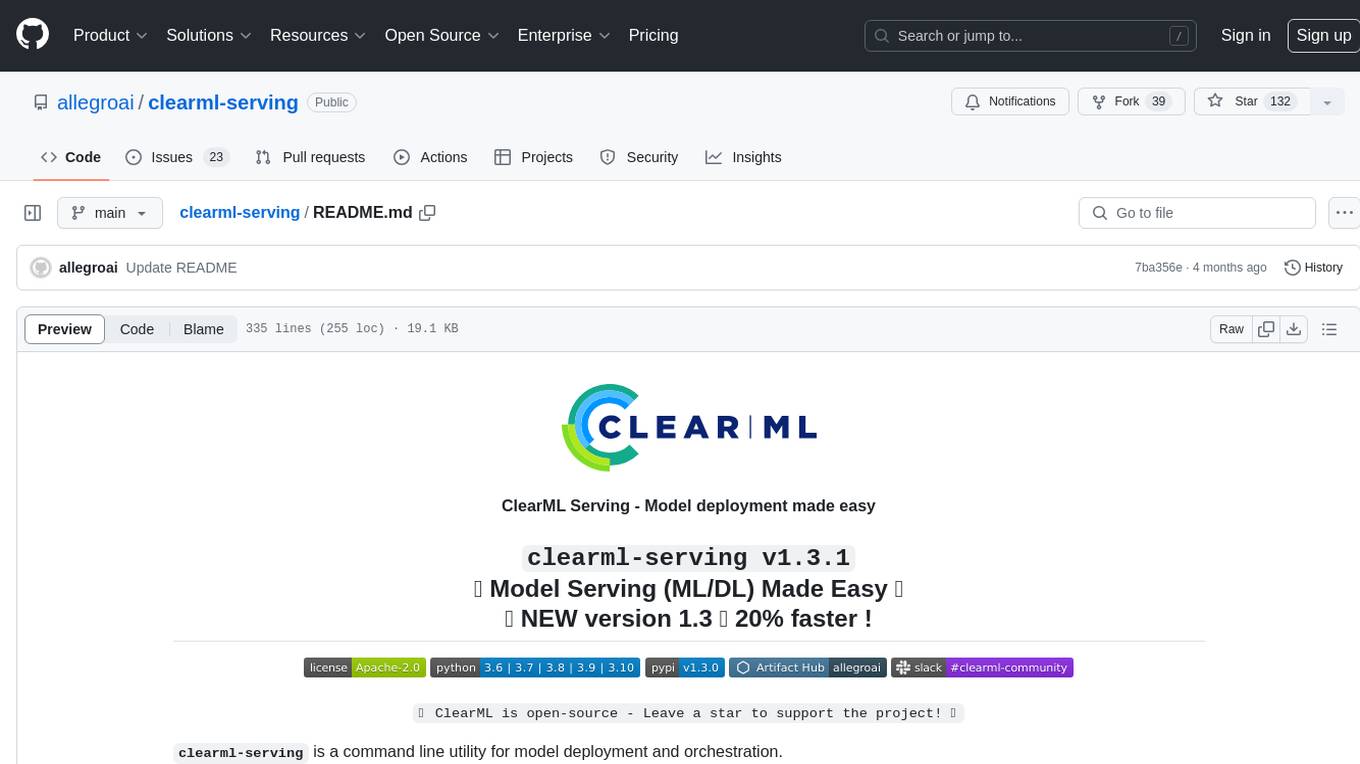This screenshot has width=1360, height=764.
Task: Click the ClearML logo image
Action: 688,427
